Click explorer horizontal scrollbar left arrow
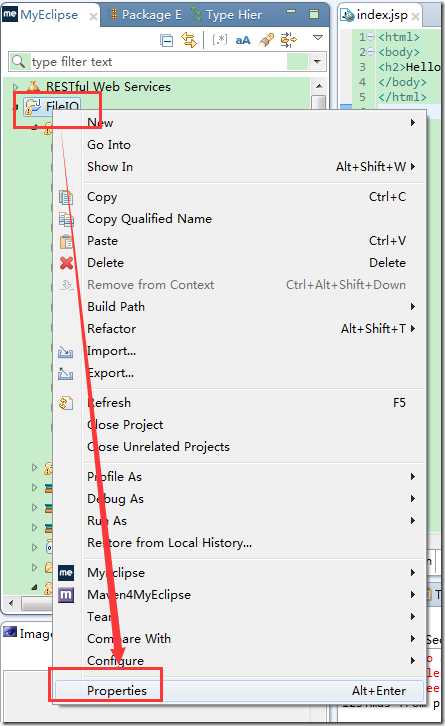The height and width of the screenshot is (726, 445). pyautogui.click(x=11, y=603)
